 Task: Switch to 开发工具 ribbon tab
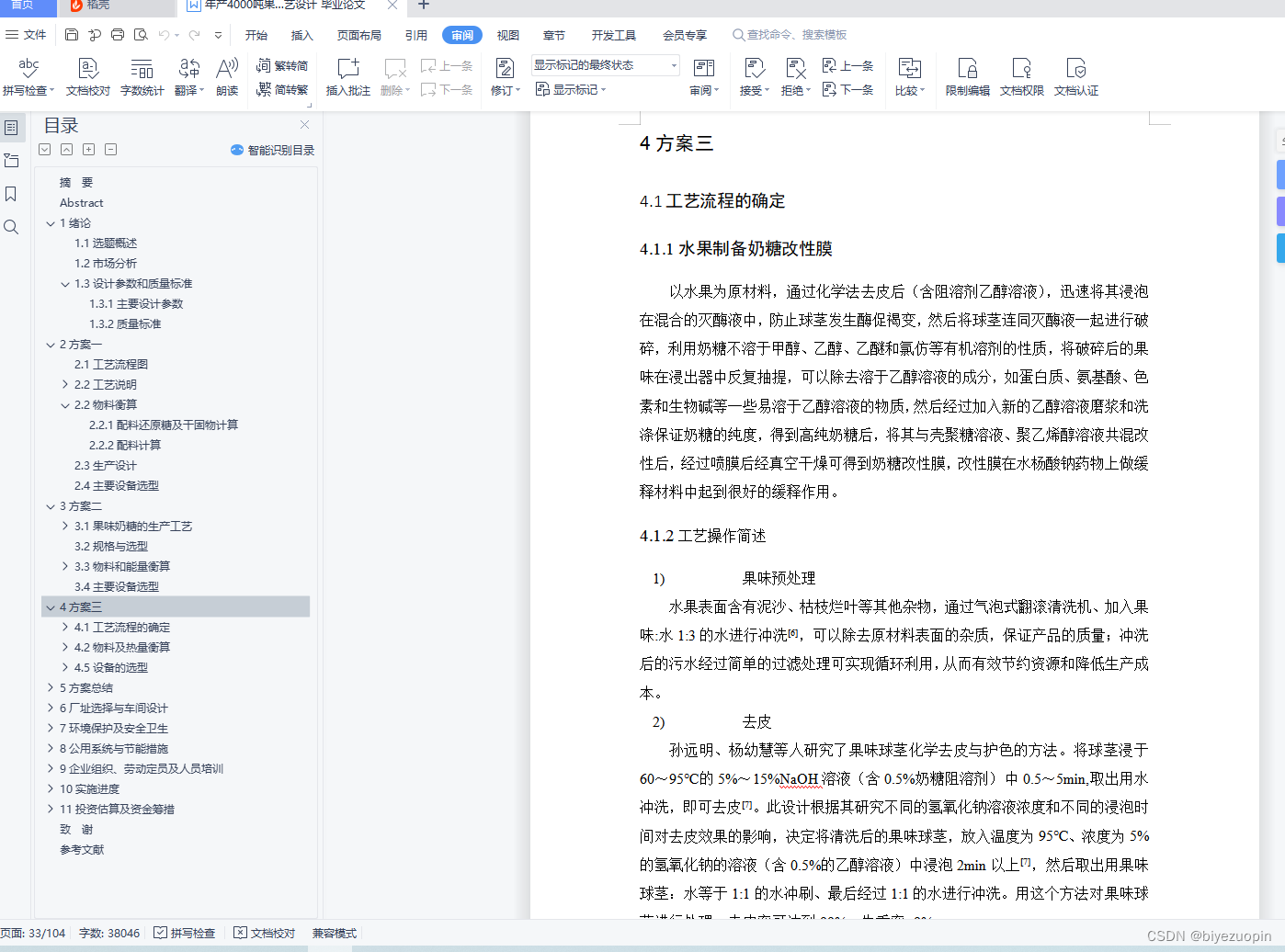pyautogui.click(x=614, y=35)
